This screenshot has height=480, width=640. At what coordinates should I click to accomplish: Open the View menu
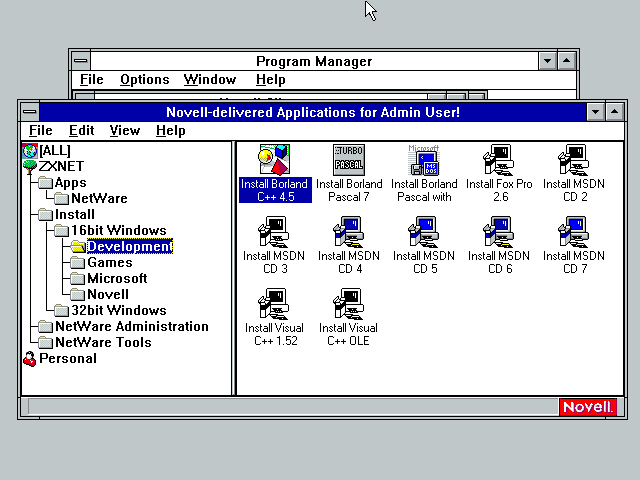pos(124,131)
